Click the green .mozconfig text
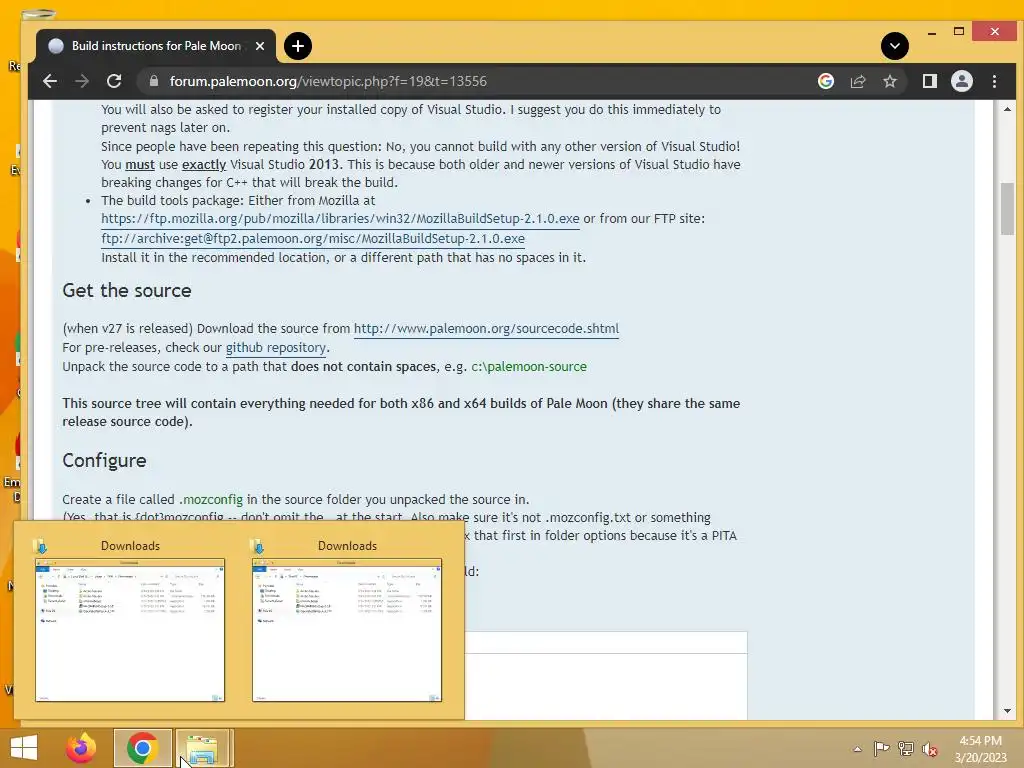1024x768 pixels. (211, 500)
